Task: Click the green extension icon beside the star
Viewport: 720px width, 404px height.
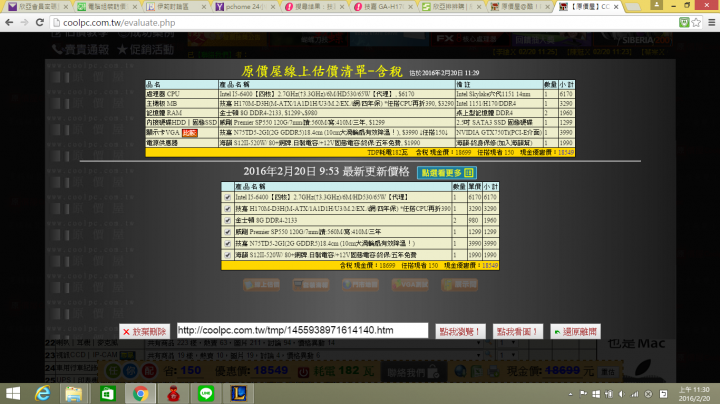Action: pos(684,22)
